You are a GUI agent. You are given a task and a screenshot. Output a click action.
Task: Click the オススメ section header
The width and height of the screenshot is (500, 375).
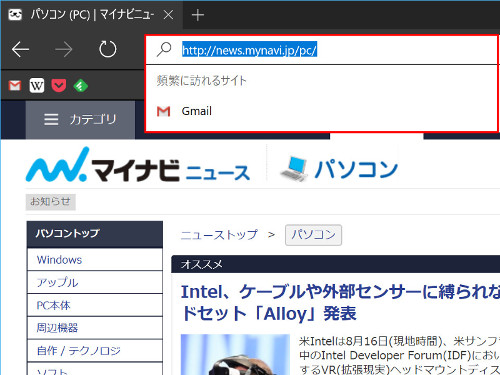[335, 264]
